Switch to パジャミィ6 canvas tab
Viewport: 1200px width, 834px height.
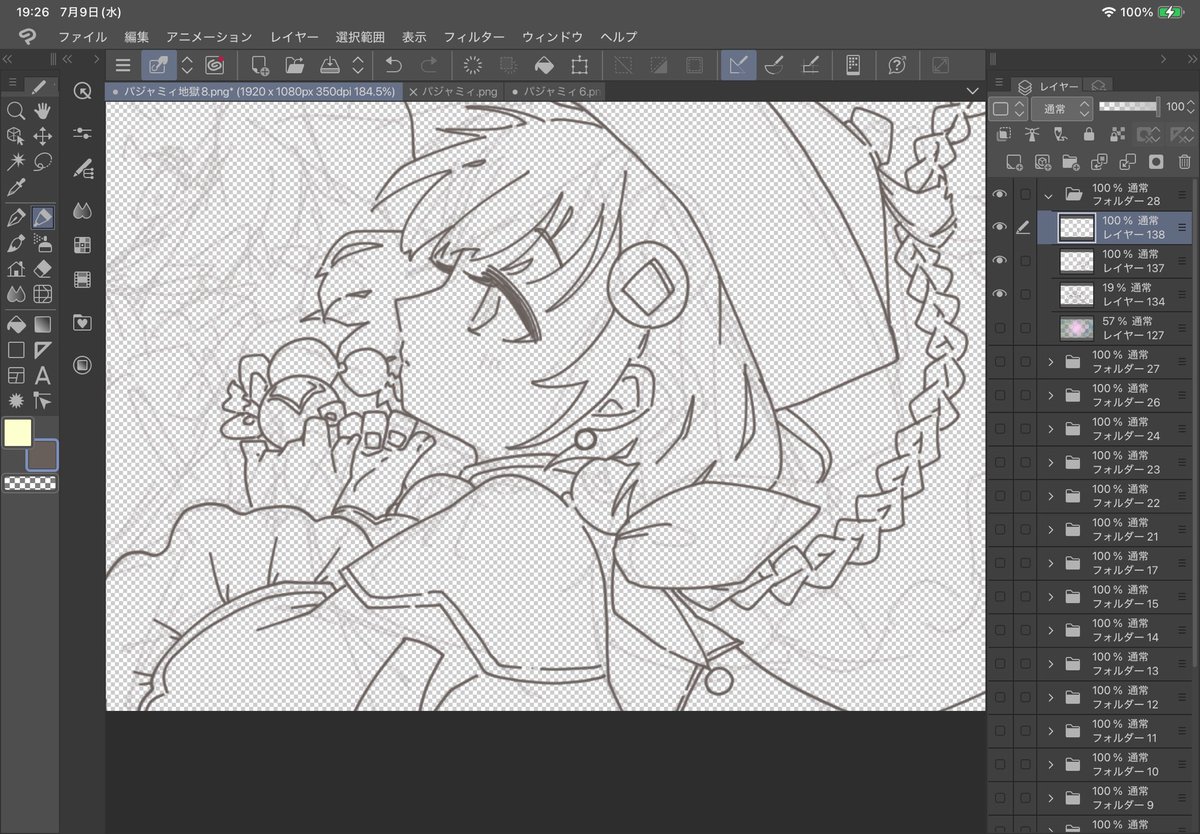553,91
